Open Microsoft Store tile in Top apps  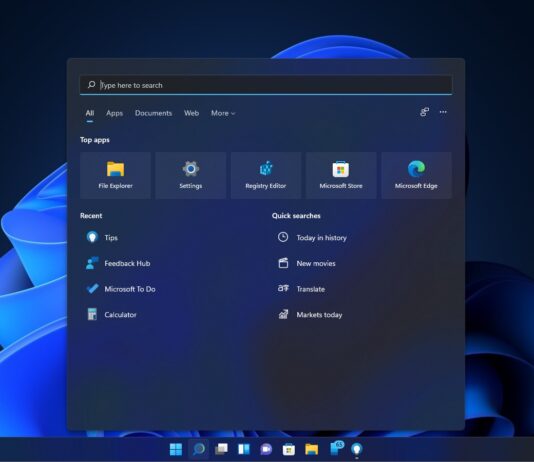(341, 175)
